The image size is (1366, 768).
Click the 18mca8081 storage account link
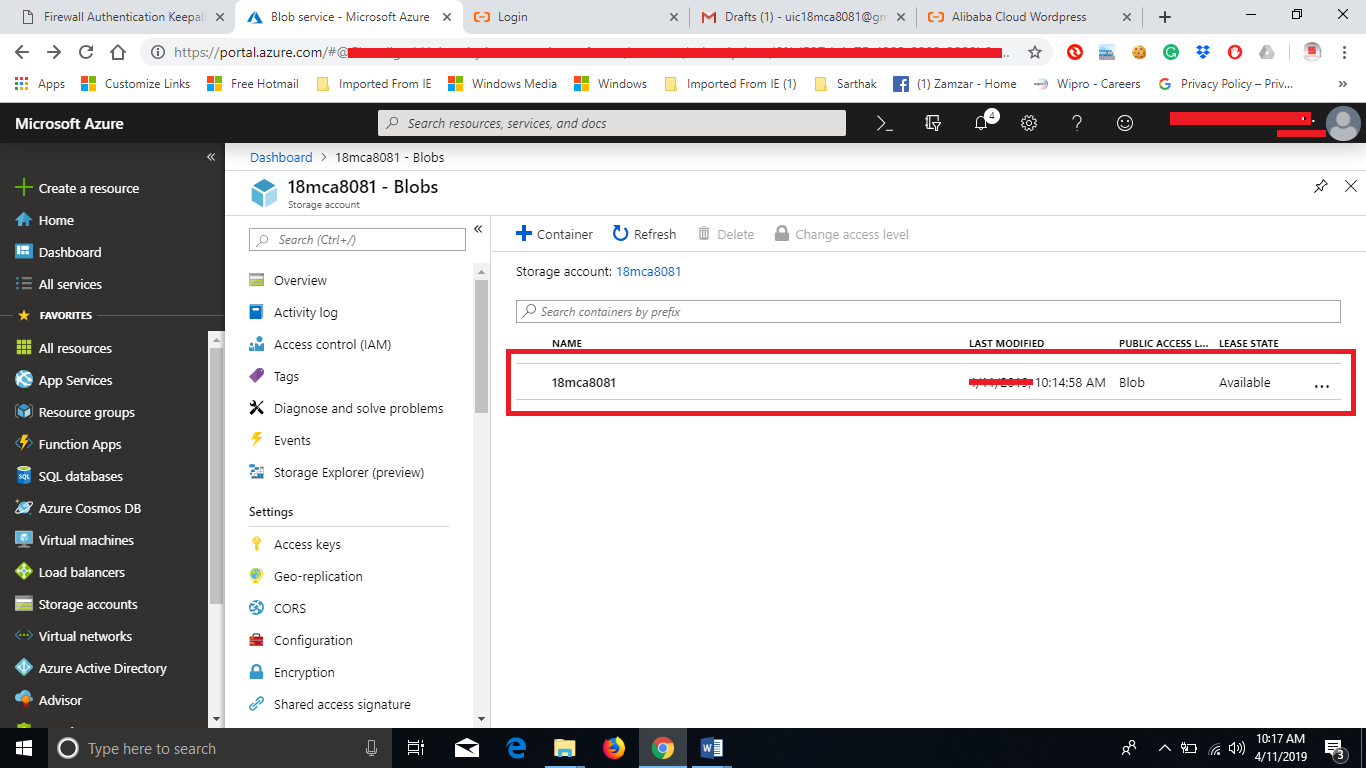pyautogui.click(x=648, y=271)
